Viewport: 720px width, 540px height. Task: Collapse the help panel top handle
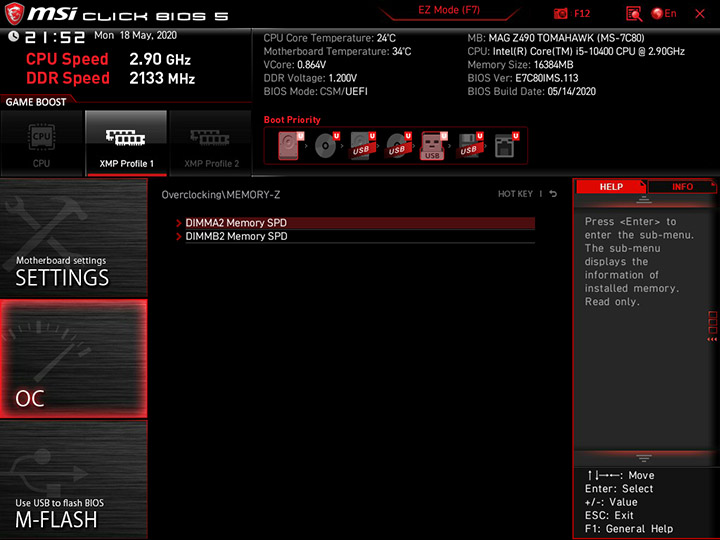tap(644, 200)
